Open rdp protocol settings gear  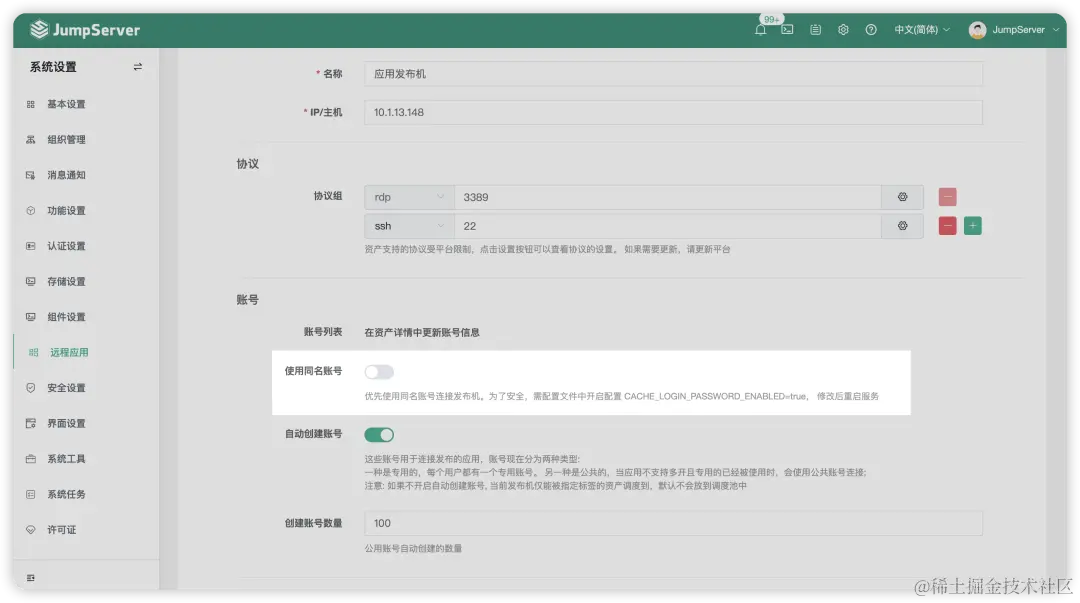tap(902, 197)
